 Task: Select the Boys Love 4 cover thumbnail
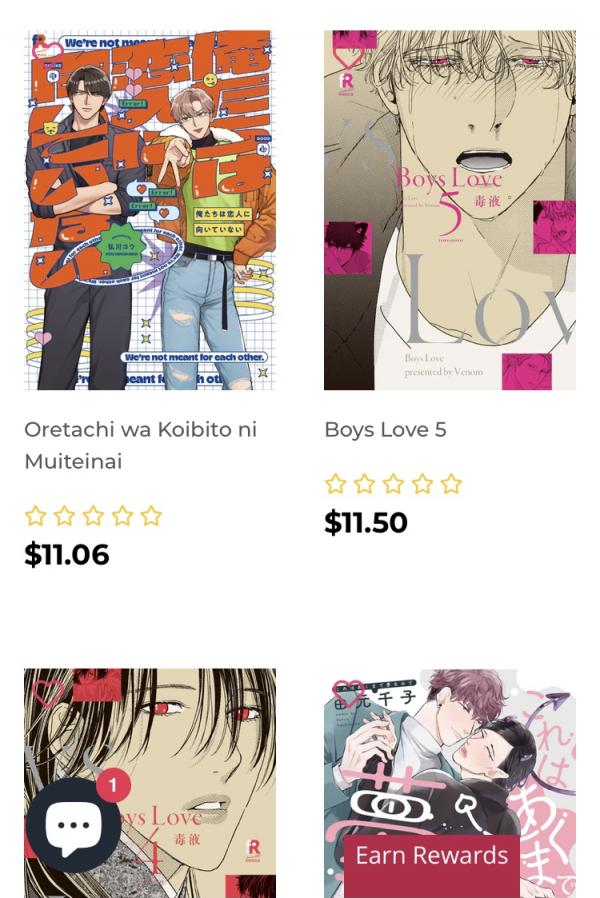150,783
